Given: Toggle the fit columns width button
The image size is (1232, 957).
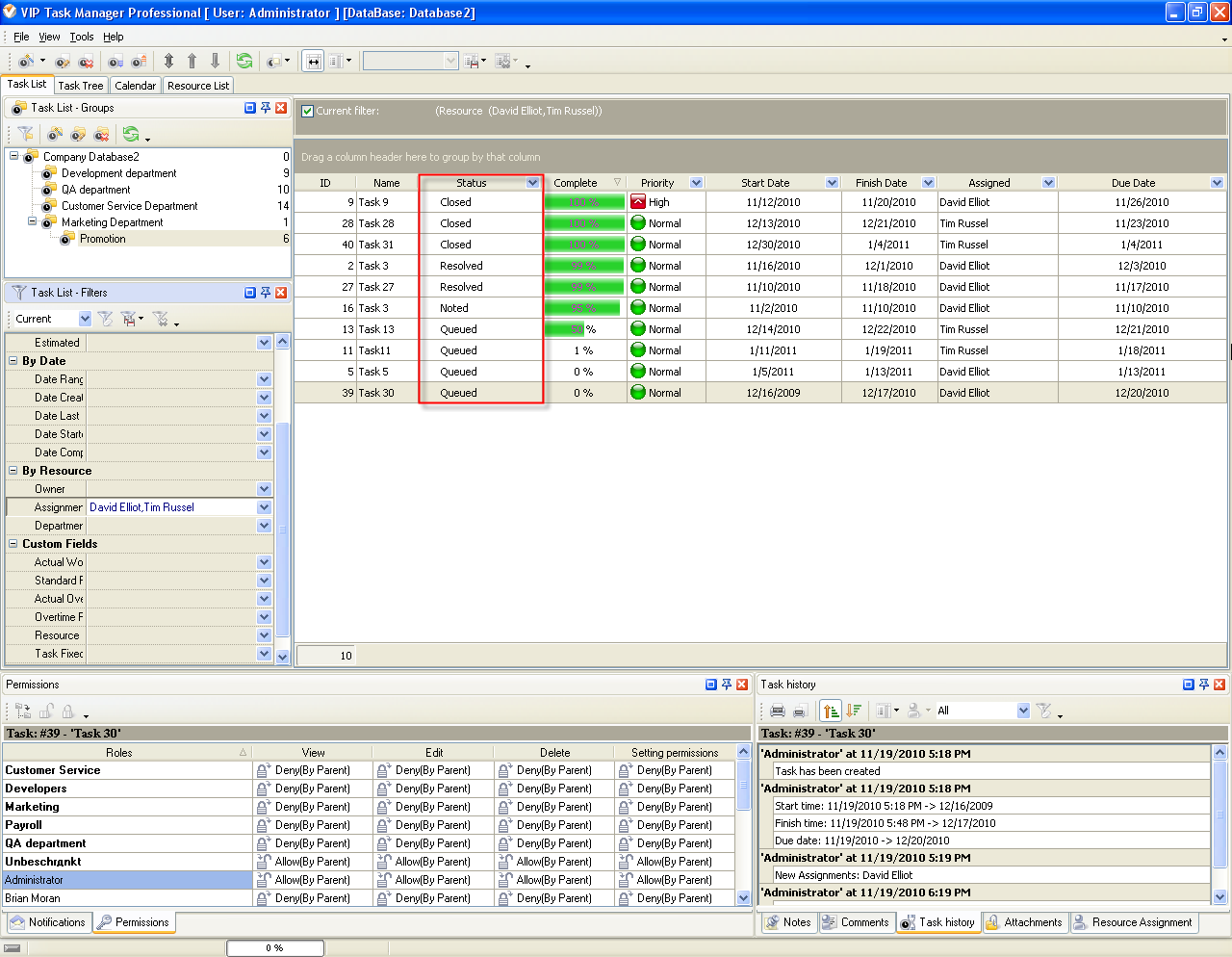Looking at the screenshot, I should click(313, 61).
